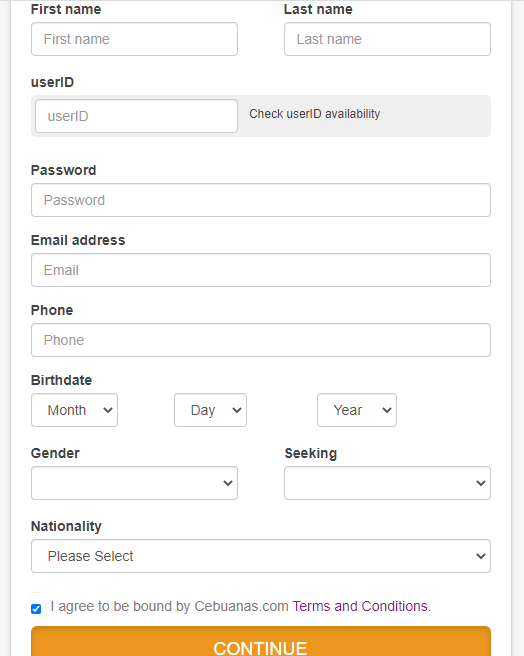Expand the Gender dropdown

[134, 483]
